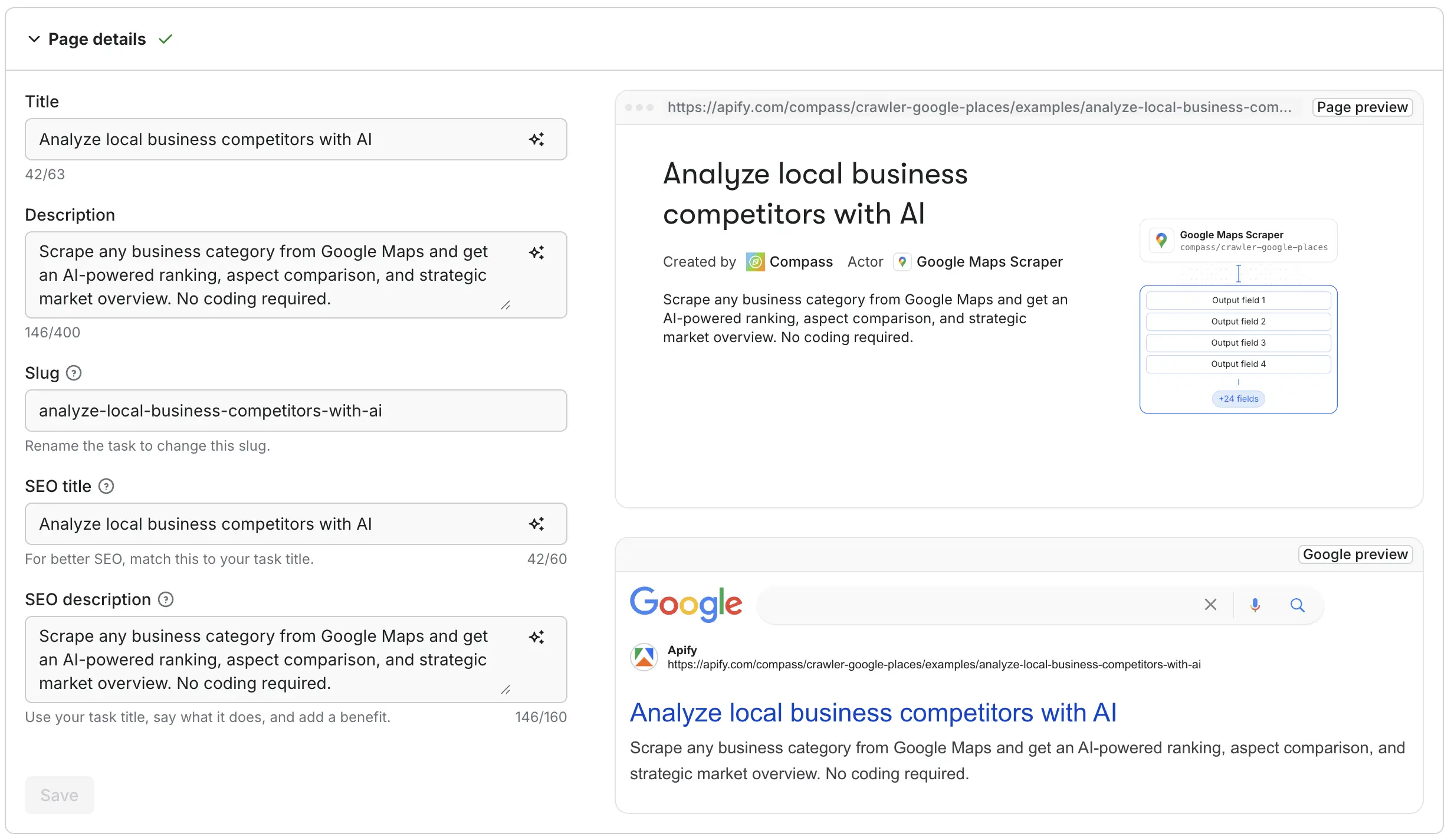1451x840 pixels.
Task: Click the 42/63 title character counter
Action: (x=45, y=175)
